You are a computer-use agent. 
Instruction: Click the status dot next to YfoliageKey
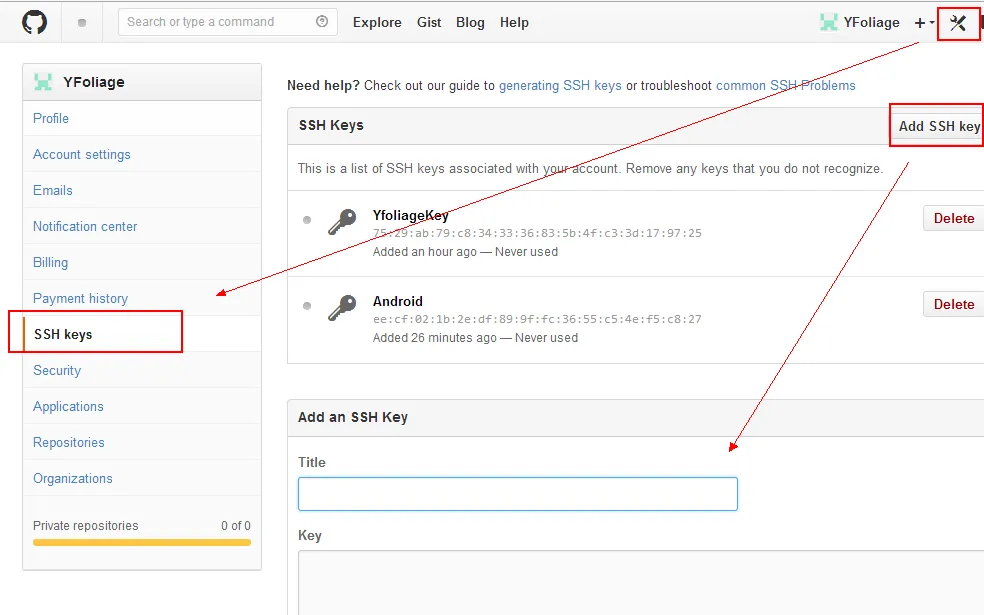(x=307, y=220)
